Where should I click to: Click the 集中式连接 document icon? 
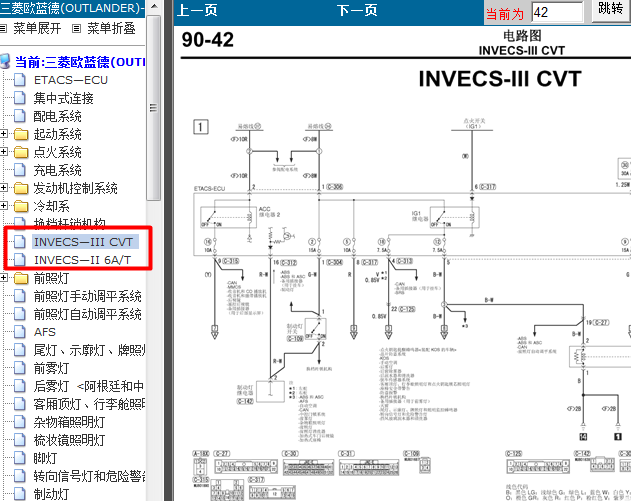coord(20,98)
